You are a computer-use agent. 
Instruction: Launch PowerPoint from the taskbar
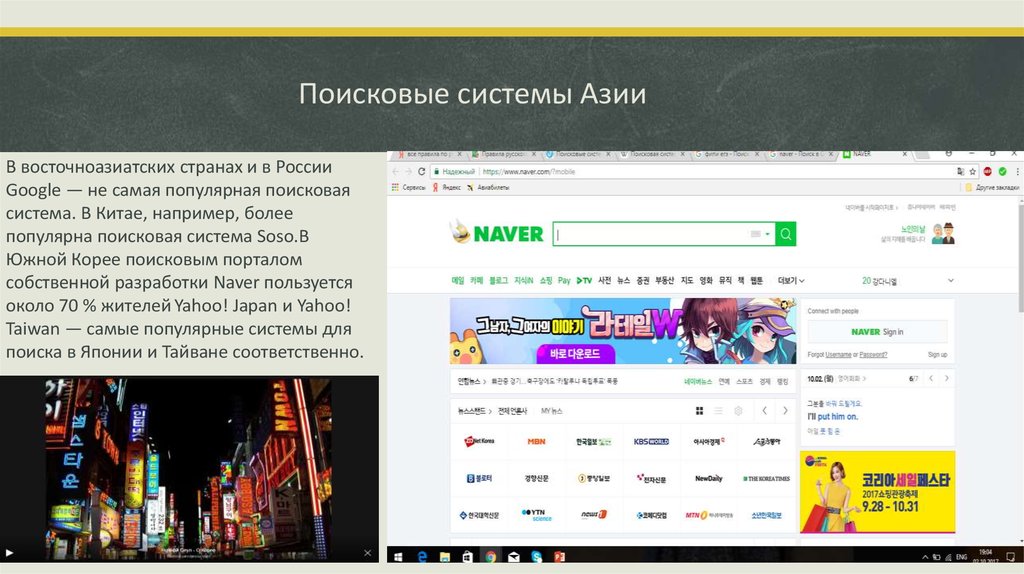[560, 556]
